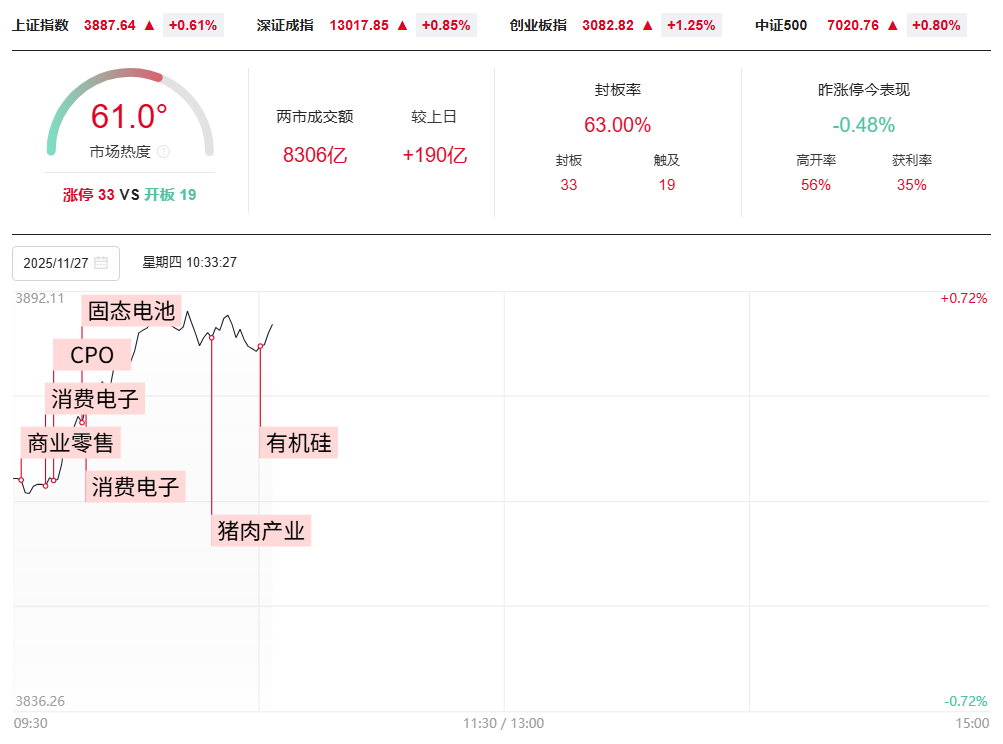
Task: Select the 固态电池 sector label on chart
Action: pyautogui.click(x=131, y=311)
